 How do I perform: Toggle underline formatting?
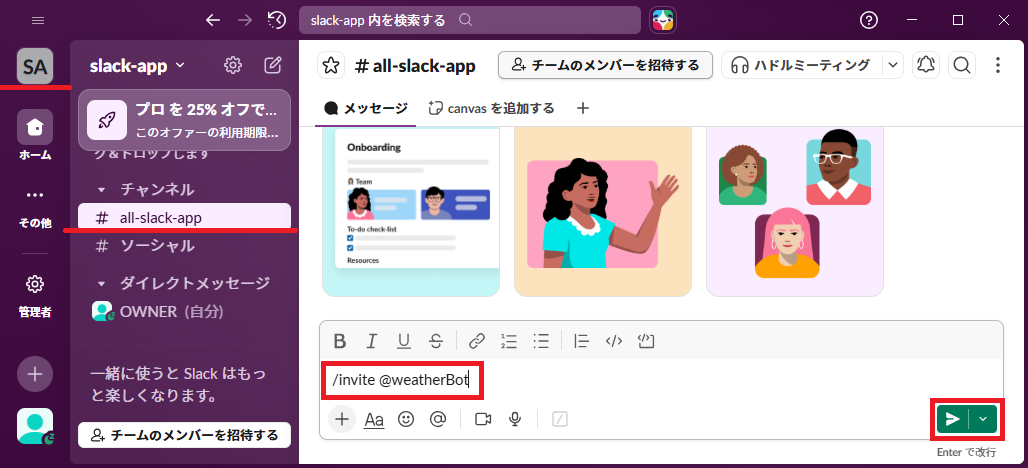tap(404, 341)
